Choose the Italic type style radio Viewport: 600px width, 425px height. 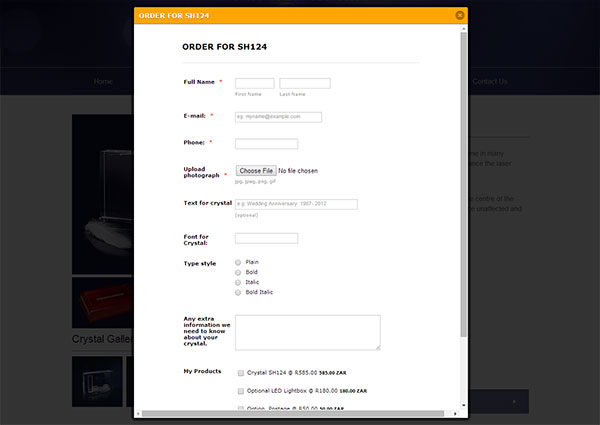[238, 282]
